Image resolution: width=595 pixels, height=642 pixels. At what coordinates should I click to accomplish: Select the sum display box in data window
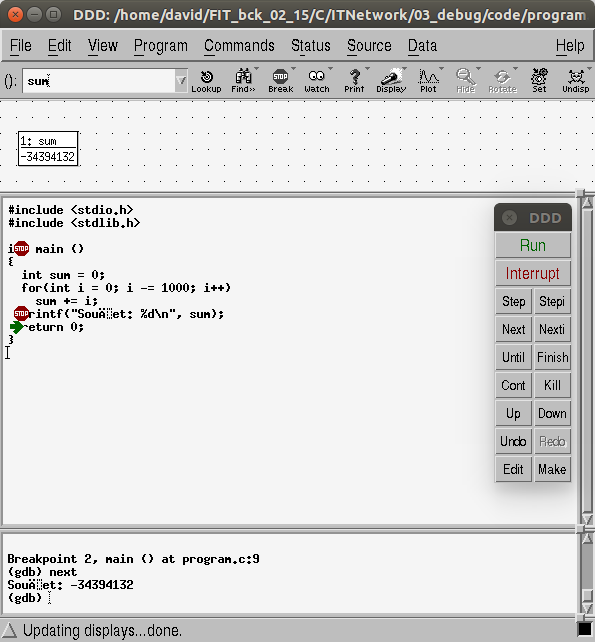(x=48, y=149)
